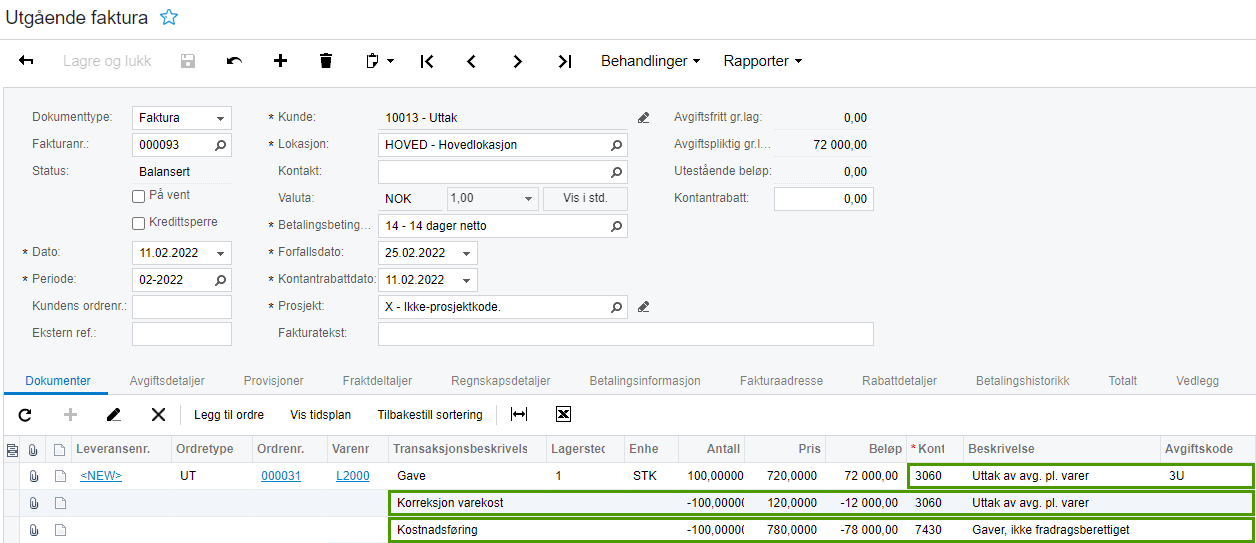Enable the På vent checkbox
This screenshot has width=1256, height=543.
139,196
